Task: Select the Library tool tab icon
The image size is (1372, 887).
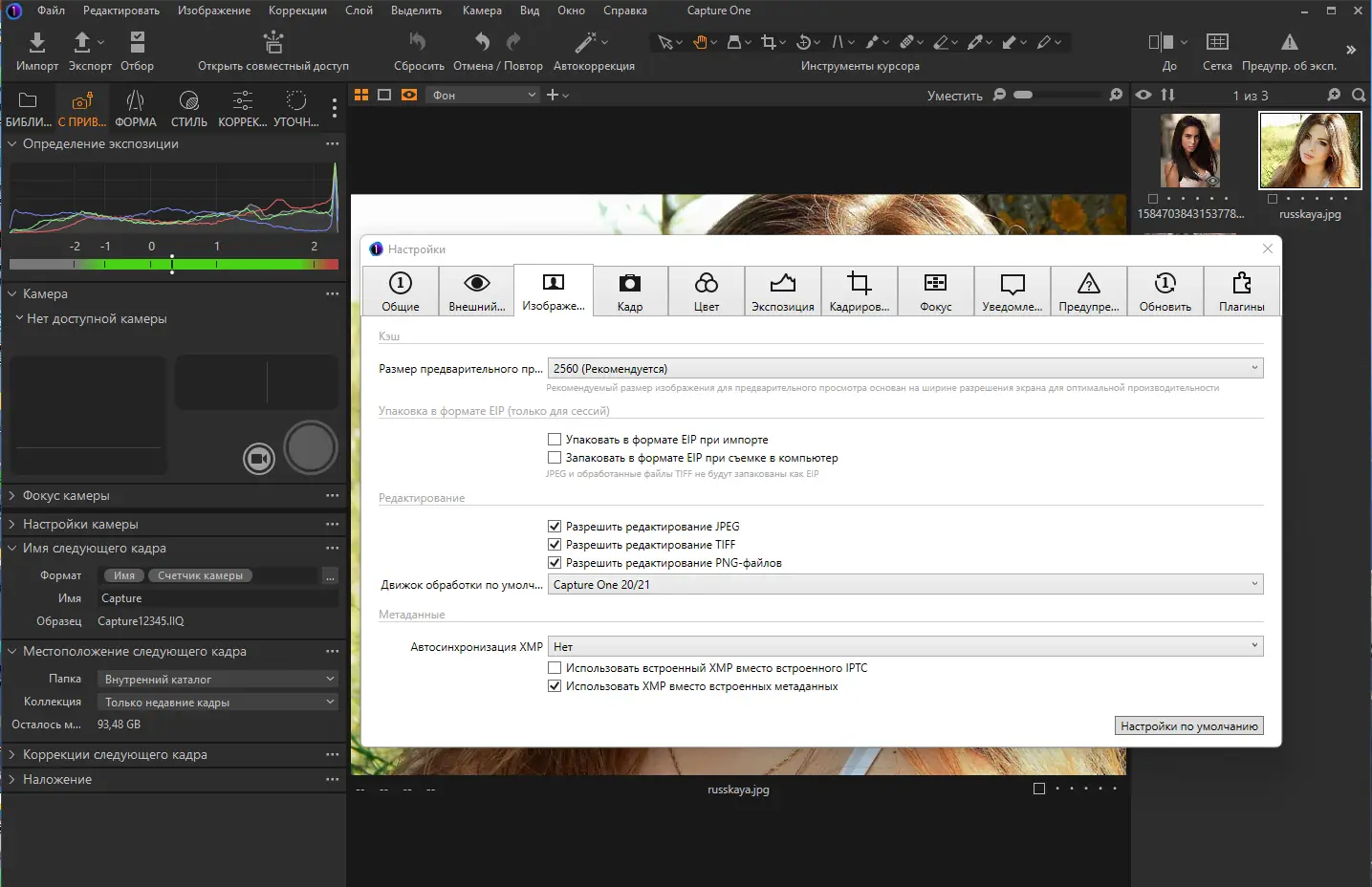Action: click(28, 101)
